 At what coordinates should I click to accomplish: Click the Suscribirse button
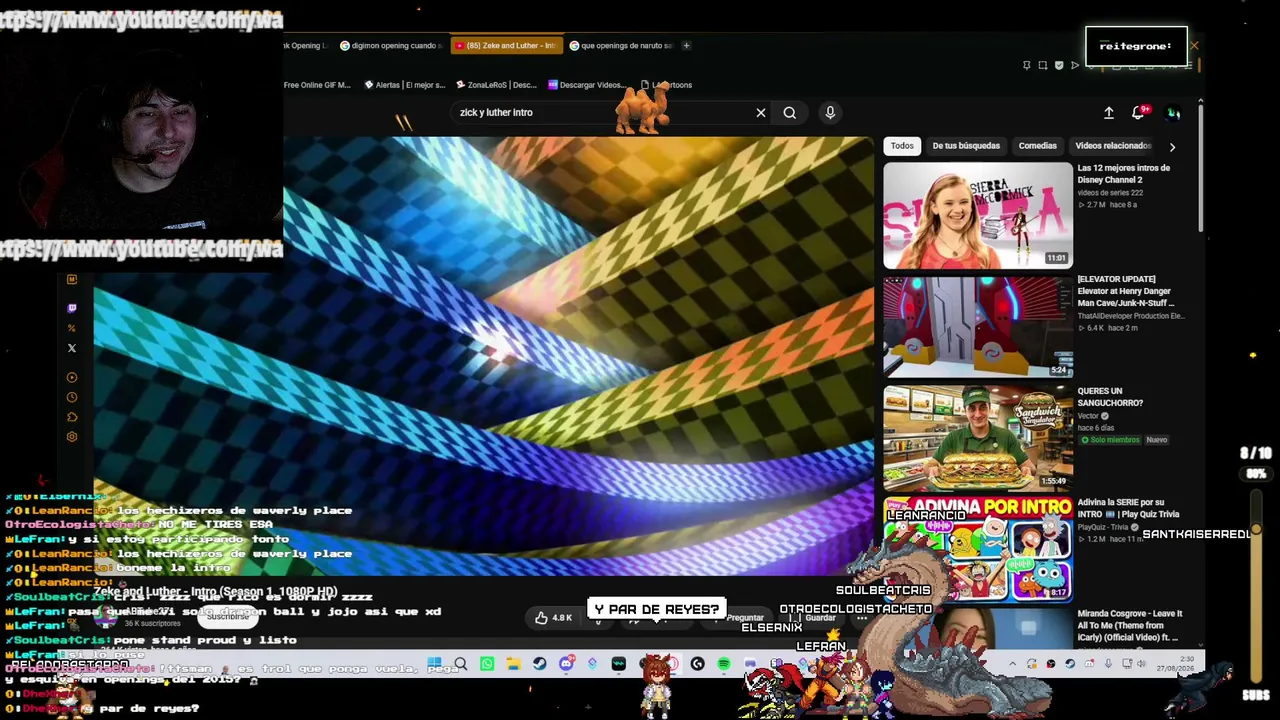[227, 617]
